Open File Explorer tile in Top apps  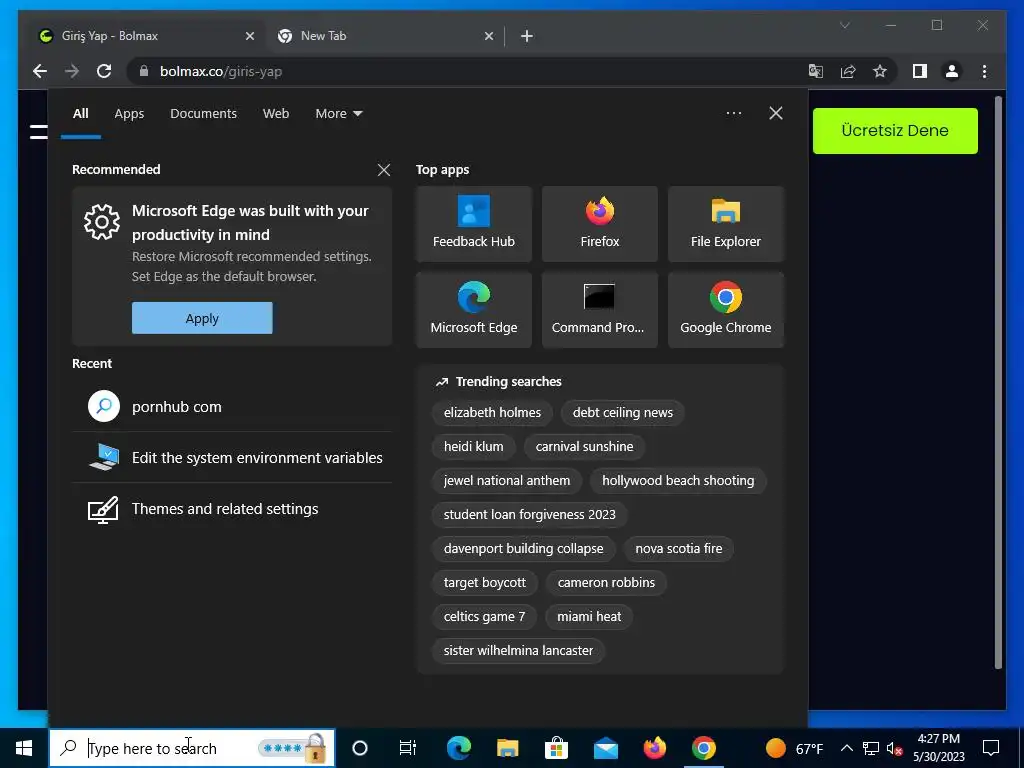pyautogui.click(x=726, y=224)
